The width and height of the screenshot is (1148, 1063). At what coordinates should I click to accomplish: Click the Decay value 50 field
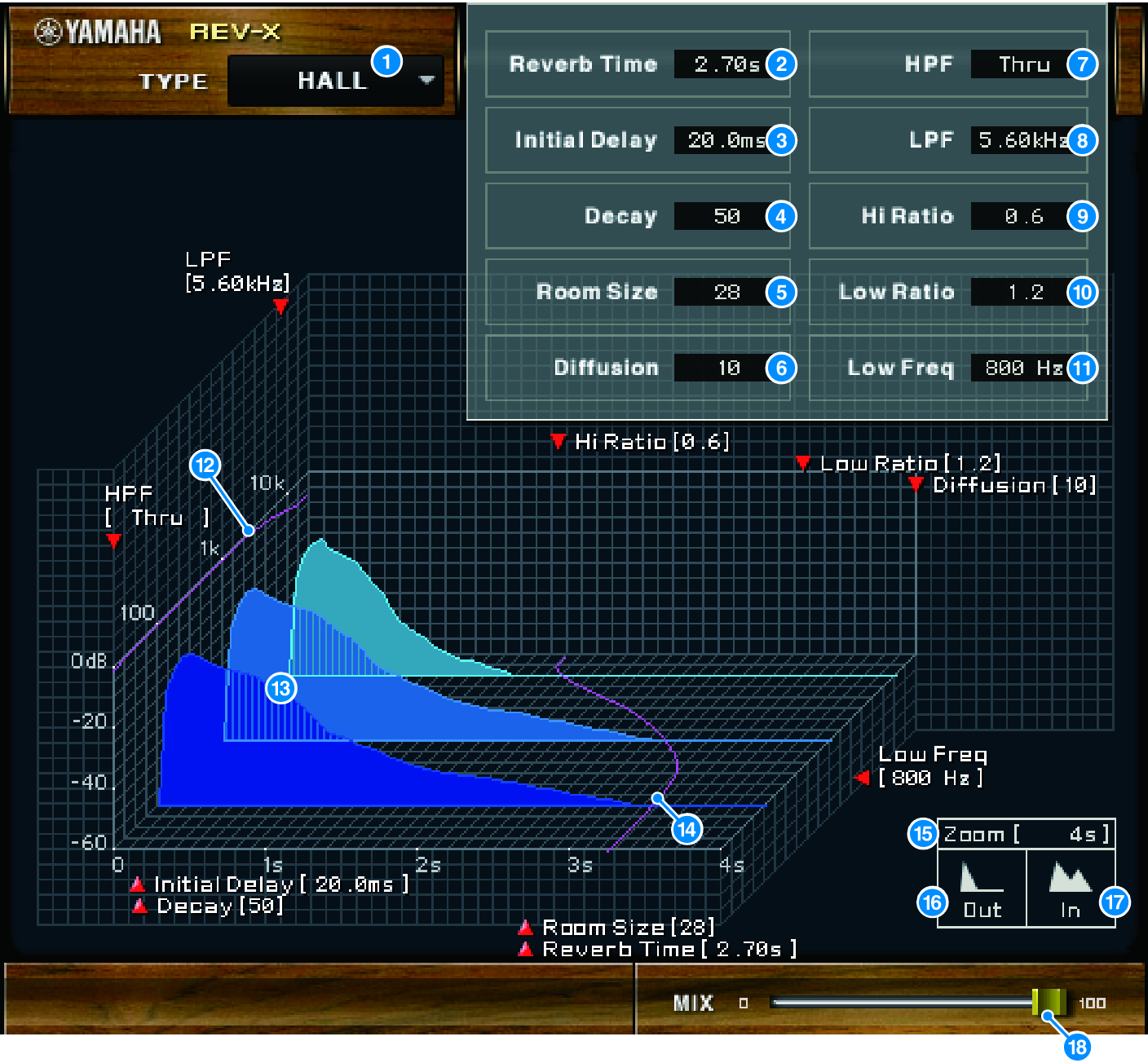(721, 216)
